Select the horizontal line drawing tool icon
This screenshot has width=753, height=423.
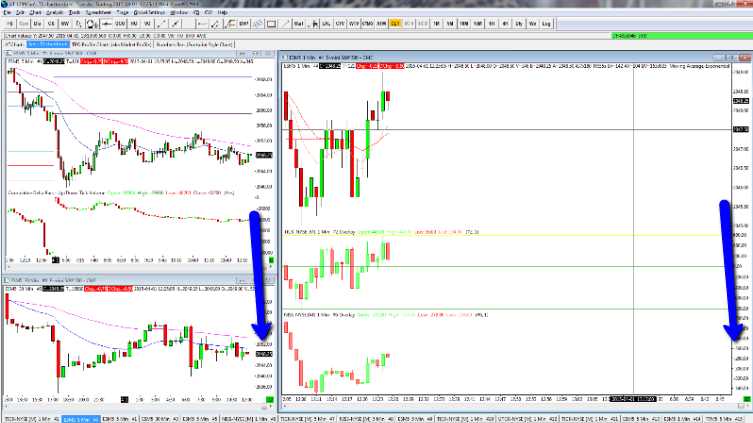click(202, 24)
